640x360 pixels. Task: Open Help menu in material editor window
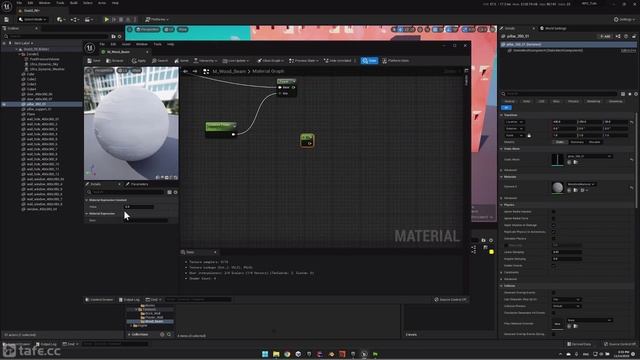point(171,44)
